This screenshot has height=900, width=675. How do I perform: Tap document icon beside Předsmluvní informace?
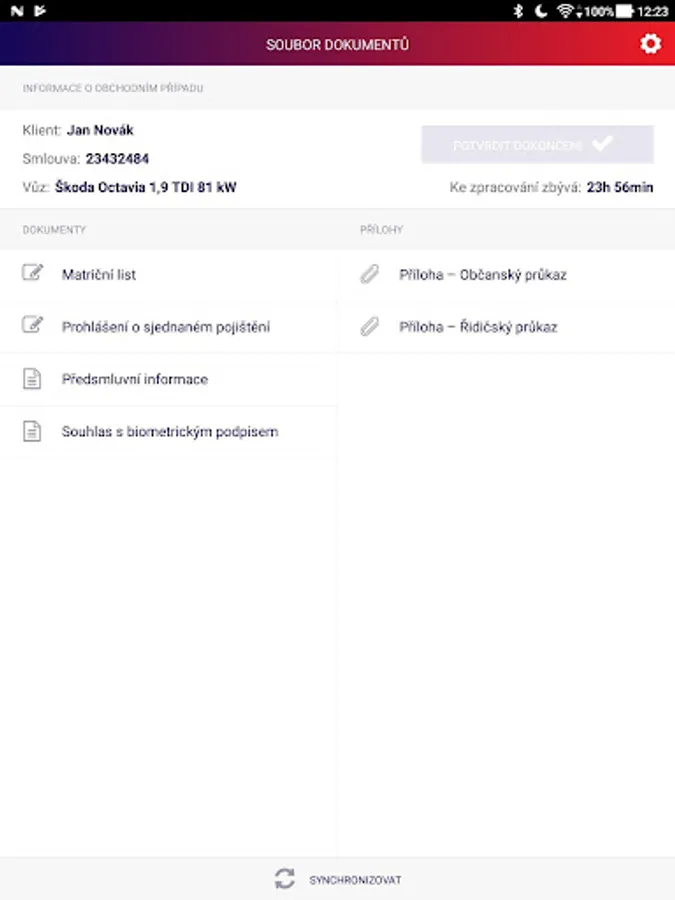(x=32, y=379)
